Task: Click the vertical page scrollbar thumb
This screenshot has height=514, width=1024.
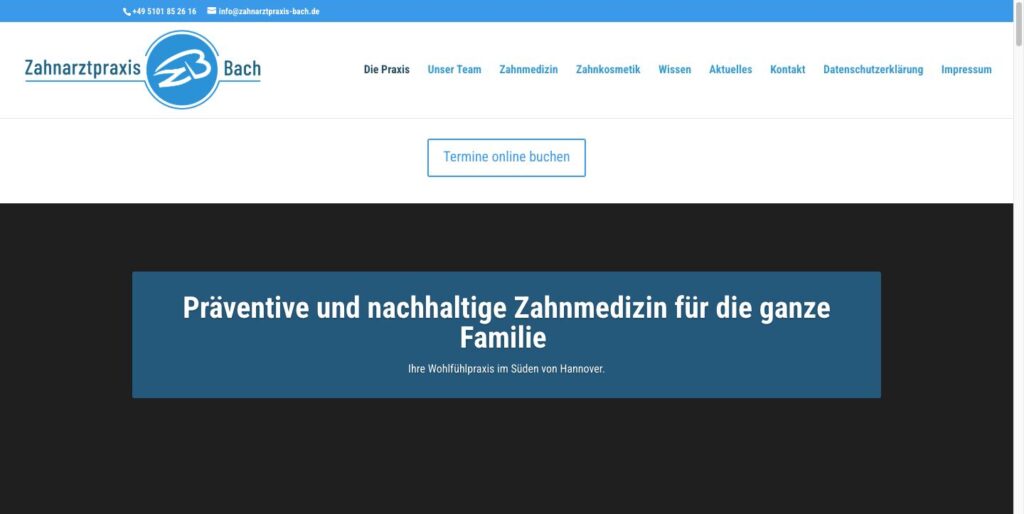Action: [x=1019, y=24]
